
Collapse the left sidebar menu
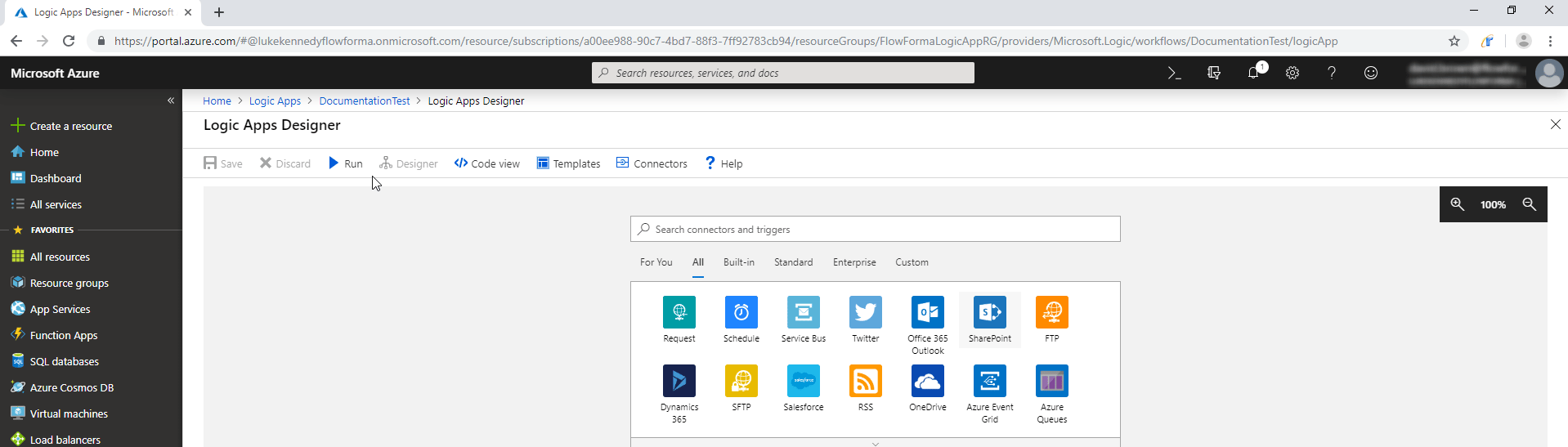(x=171, y=101)
